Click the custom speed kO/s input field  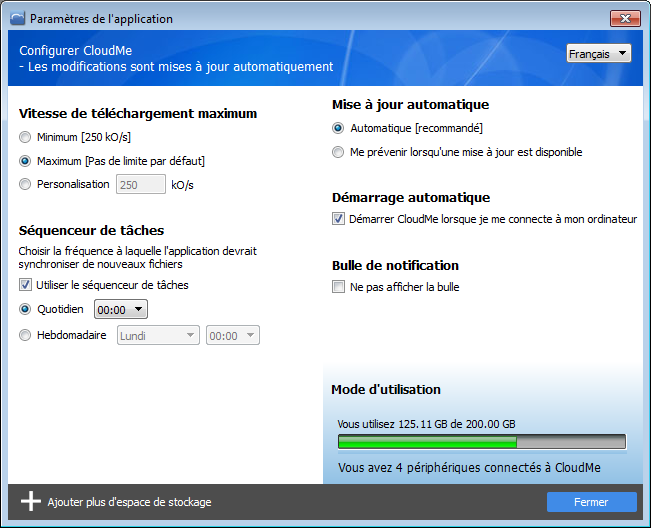click(141, 185)
